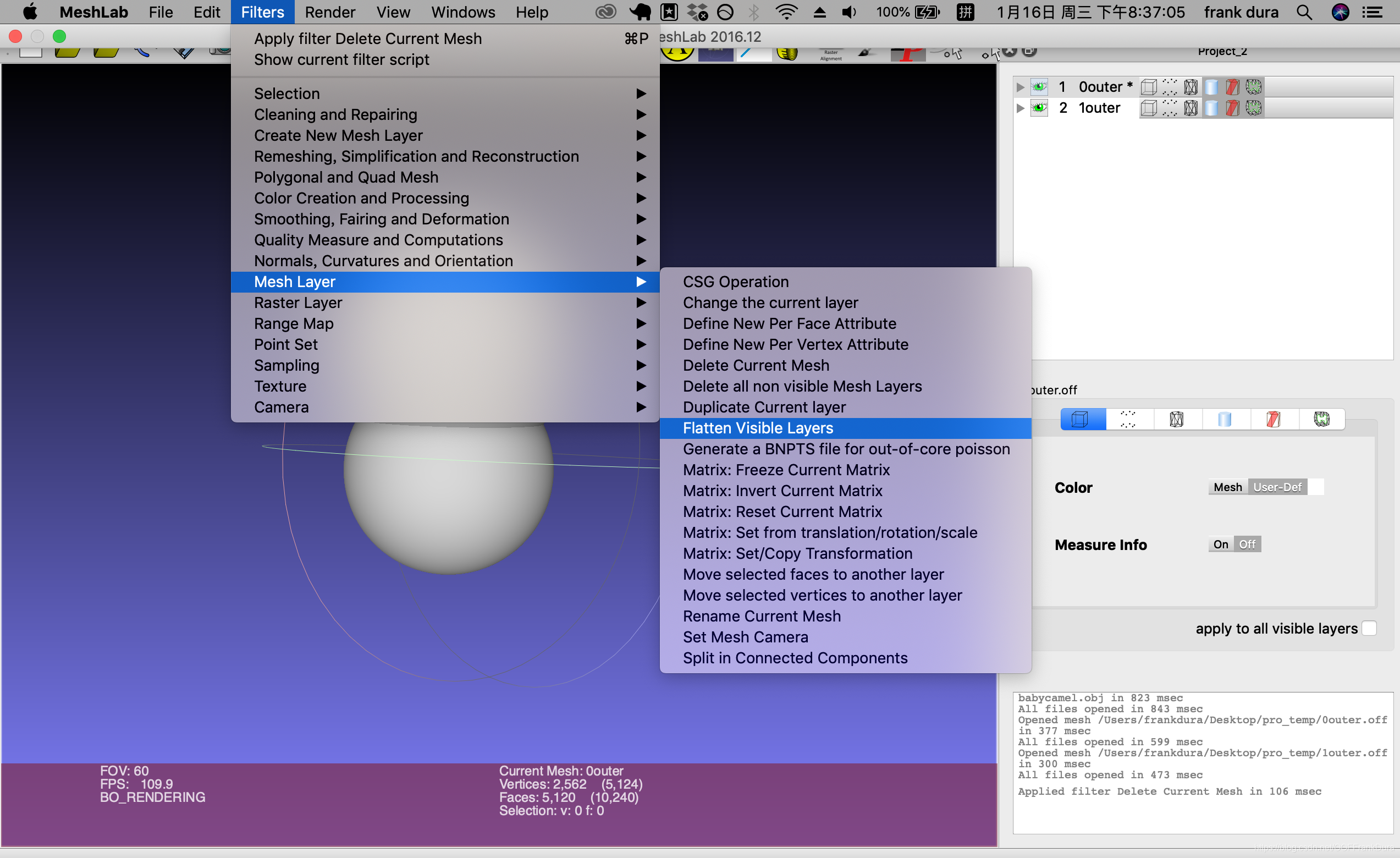
Task: Check apply to all visible layers
Action: [x=1369, y=629]
